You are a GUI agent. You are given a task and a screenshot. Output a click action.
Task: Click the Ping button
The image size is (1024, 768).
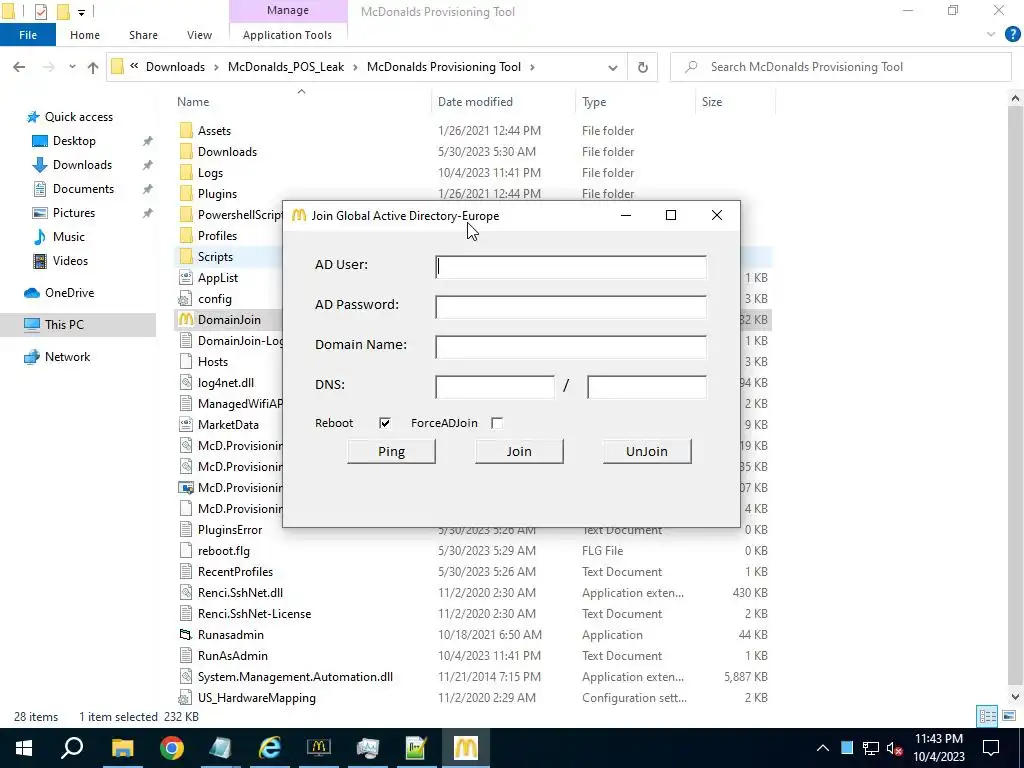(391, 451)
